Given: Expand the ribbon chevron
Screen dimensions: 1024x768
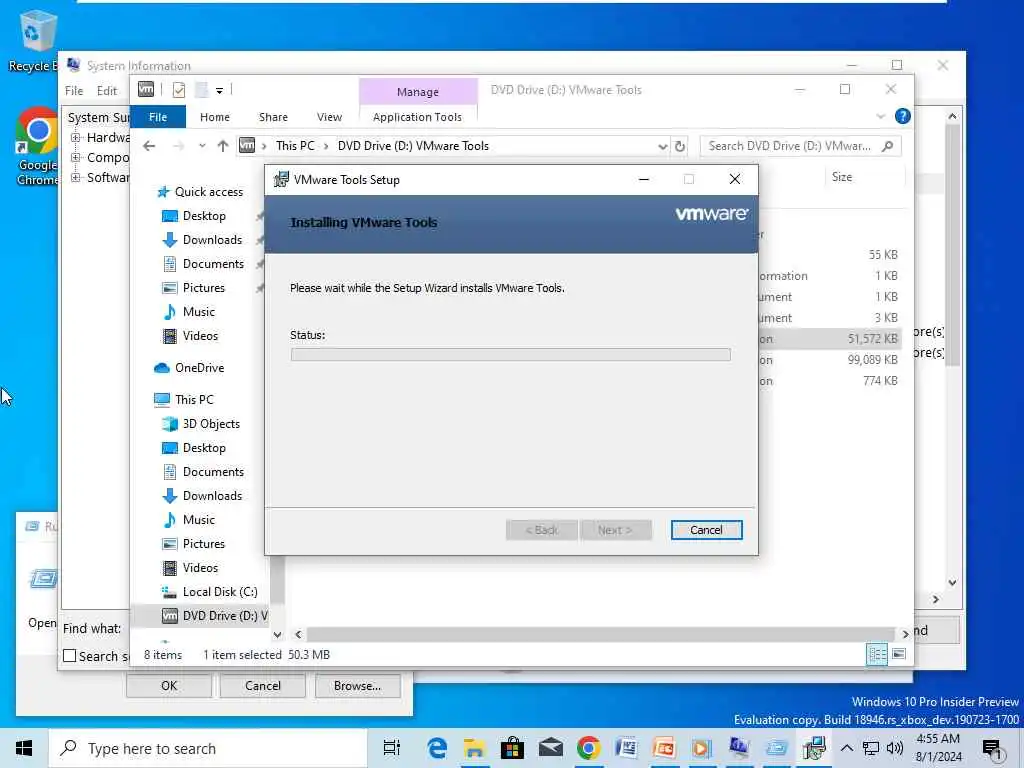Looking at the screenshot, I should tap(880, 116).
